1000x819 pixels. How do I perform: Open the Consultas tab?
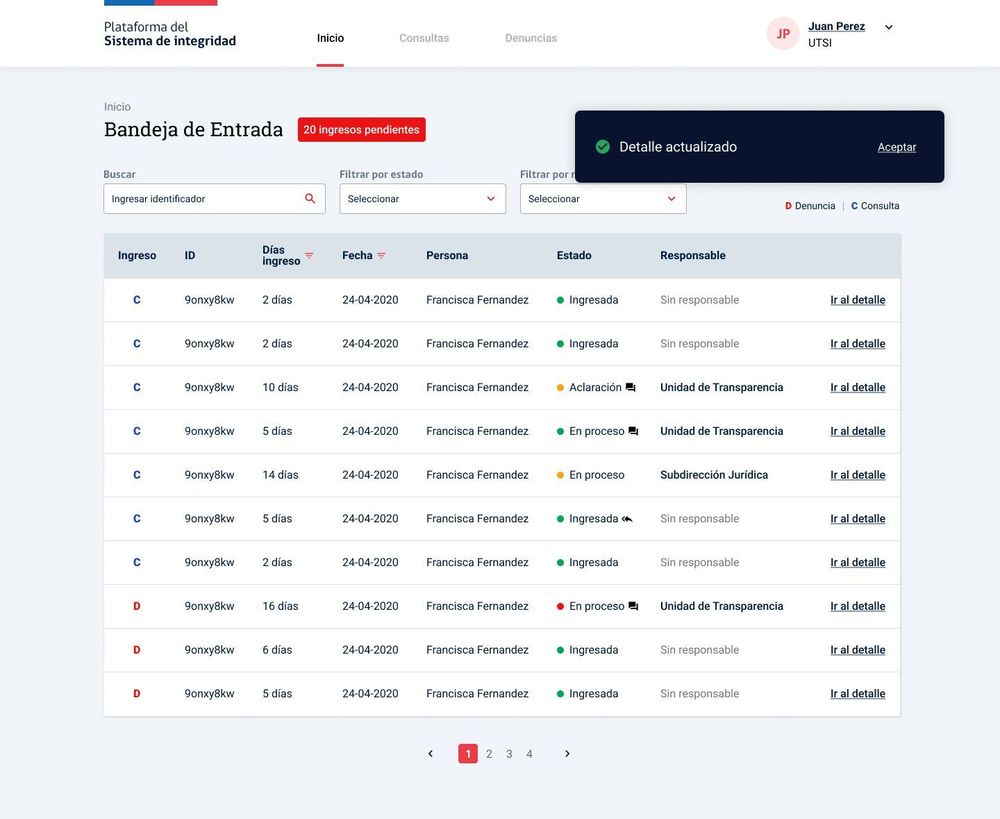point(424,38)
